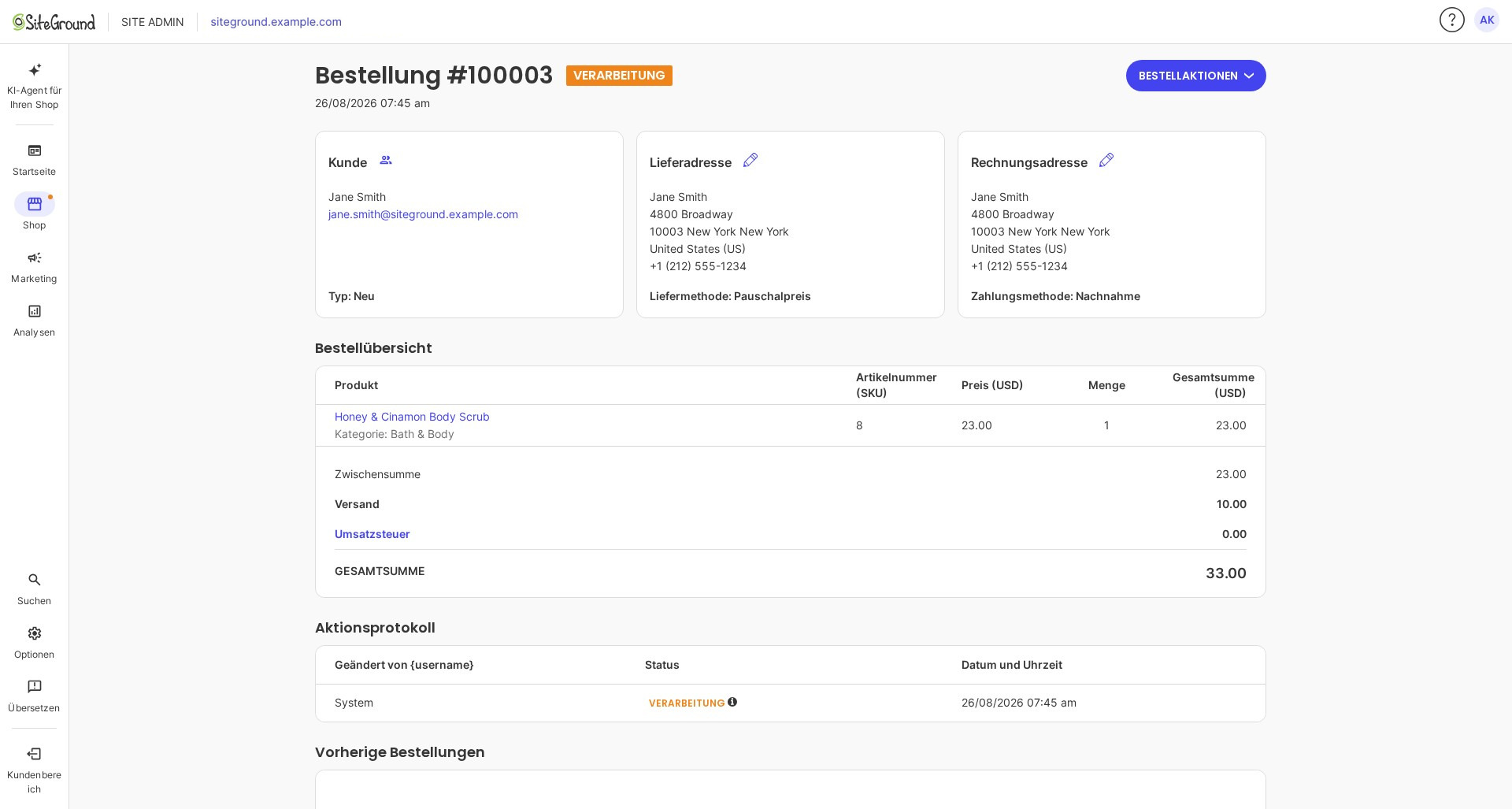Click the Zwischensumme row label
Screen dimensions: 1512x809
377,474
